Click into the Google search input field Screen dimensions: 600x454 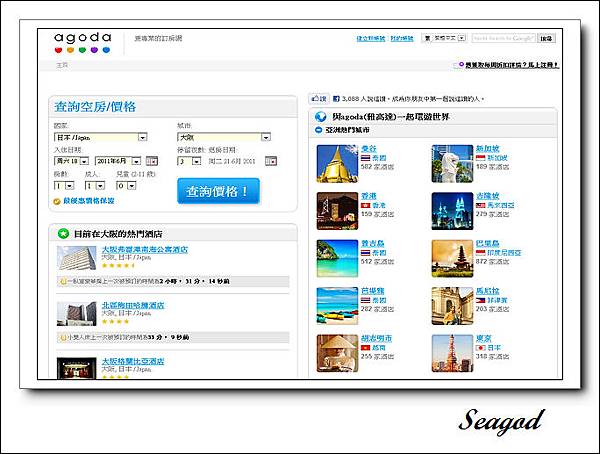click(503, 38)
